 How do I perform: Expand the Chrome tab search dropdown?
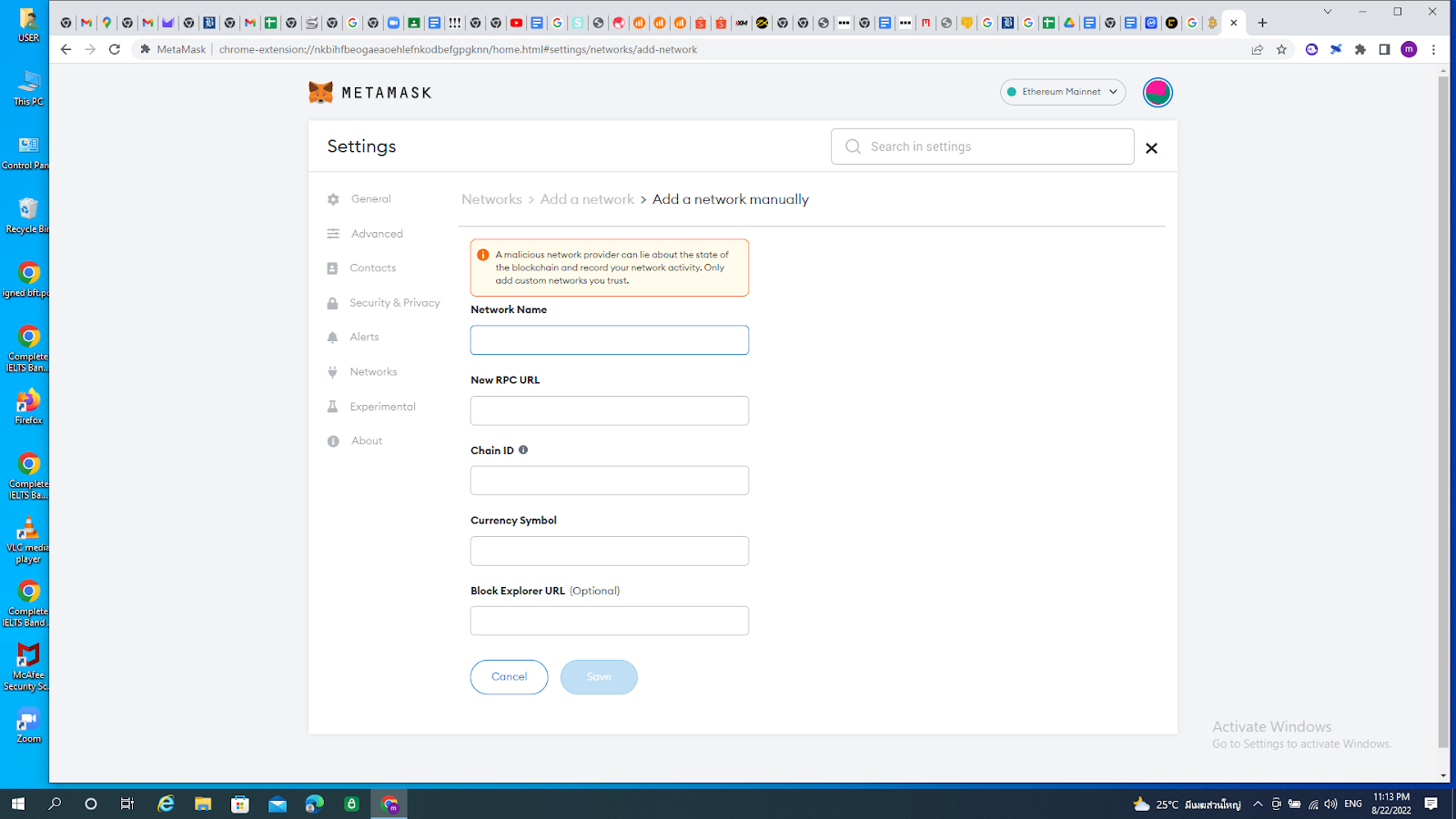(1328, 12)
